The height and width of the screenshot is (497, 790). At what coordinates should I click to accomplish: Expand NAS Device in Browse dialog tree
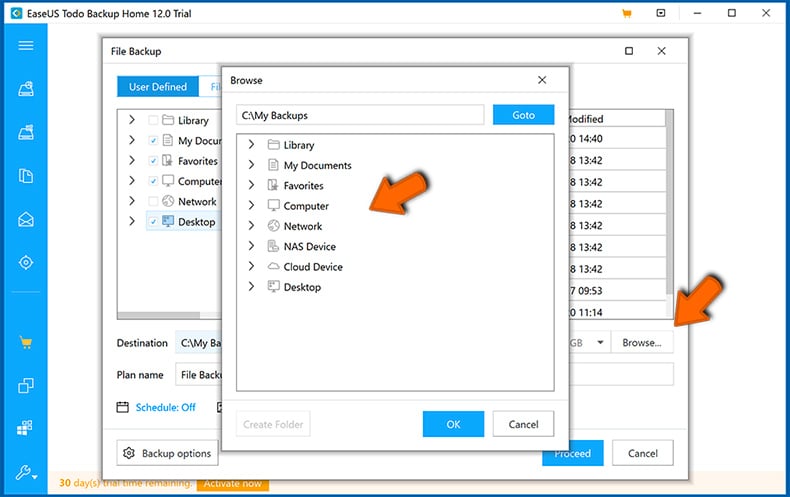[x=251, y=246]
